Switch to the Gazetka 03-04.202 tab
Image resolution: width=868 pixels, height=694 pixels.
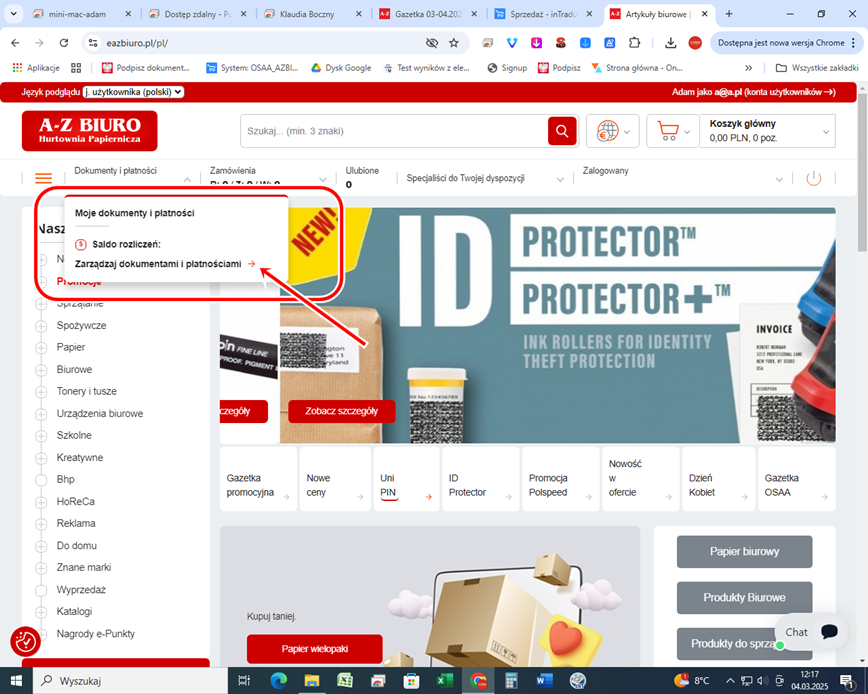click(428, 14)
